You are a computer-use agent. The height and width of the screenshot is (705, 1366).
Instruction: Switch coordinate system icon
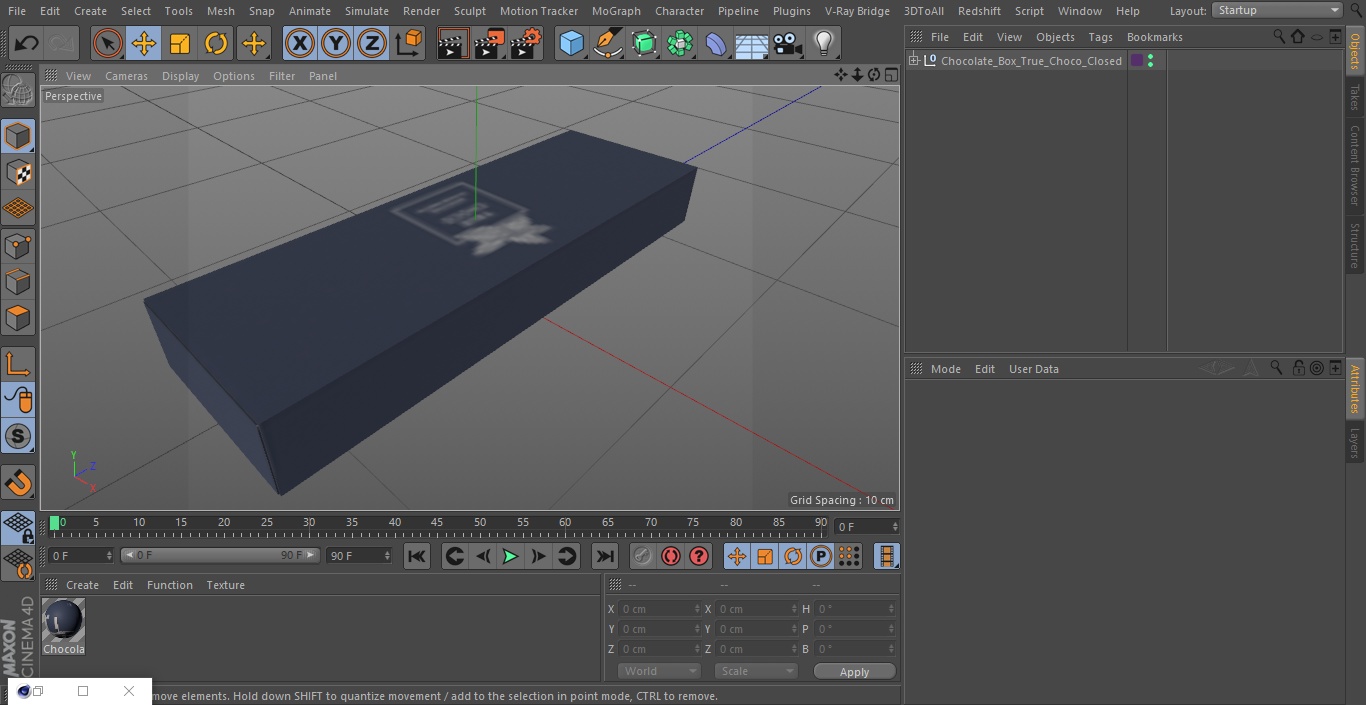tap(409, 43)
